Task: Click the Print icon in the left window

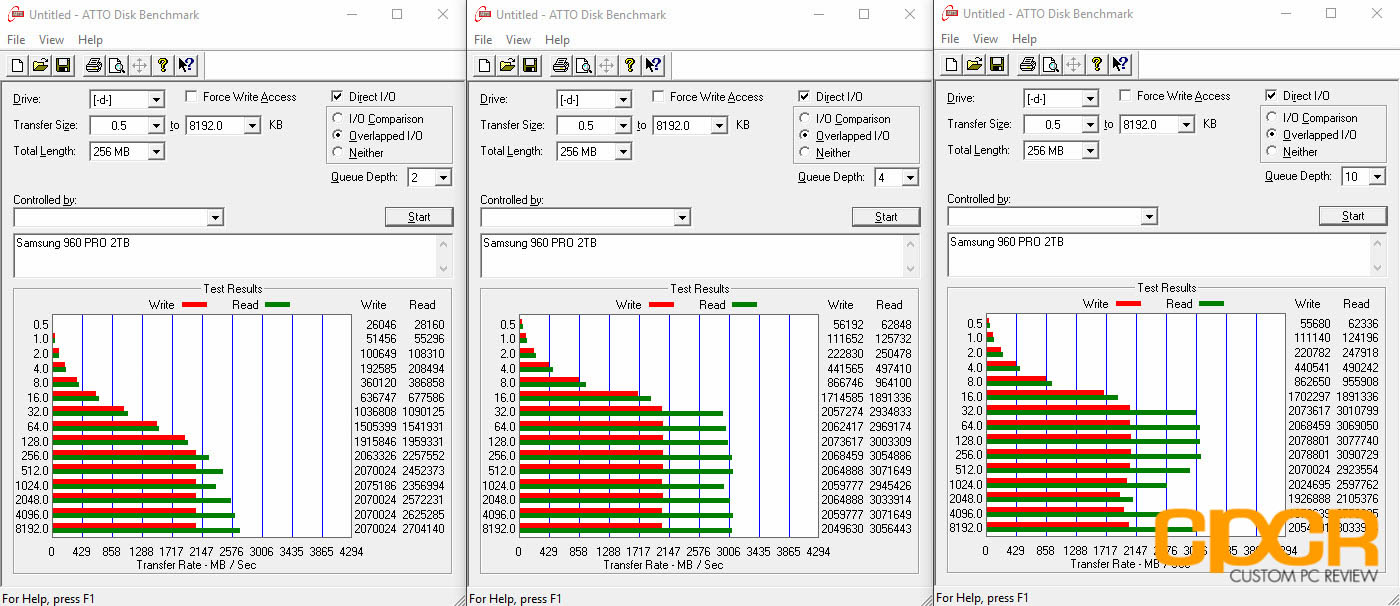Action: (94, 66)
